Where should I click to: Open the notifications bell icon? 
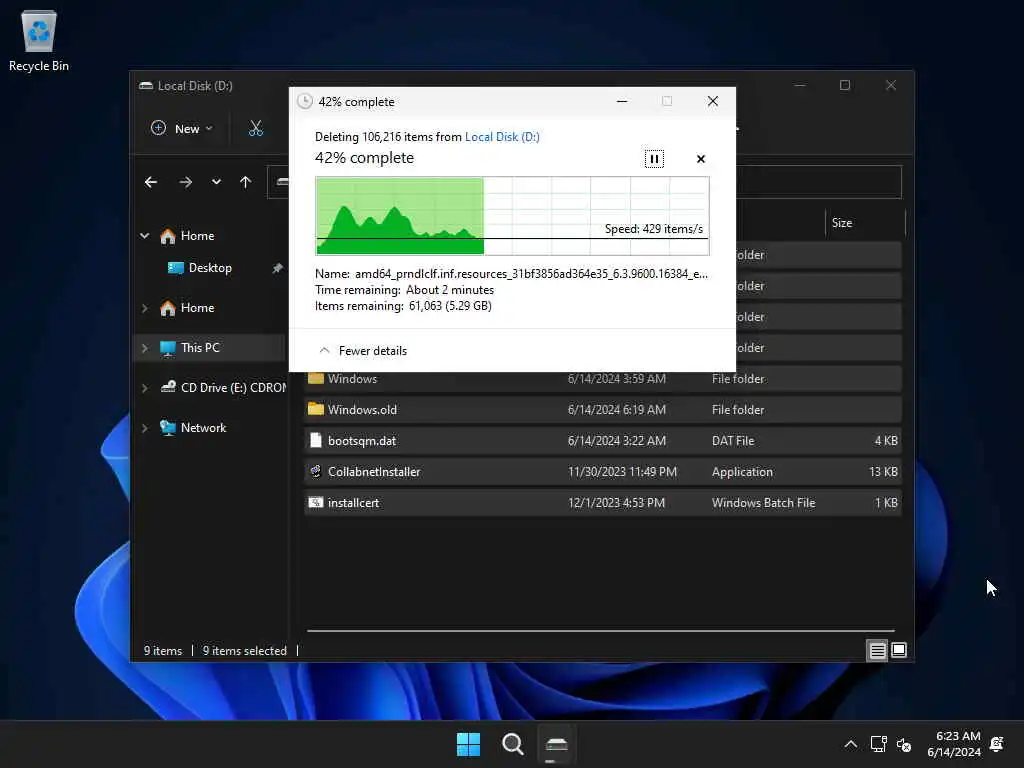tap(997, 744)
